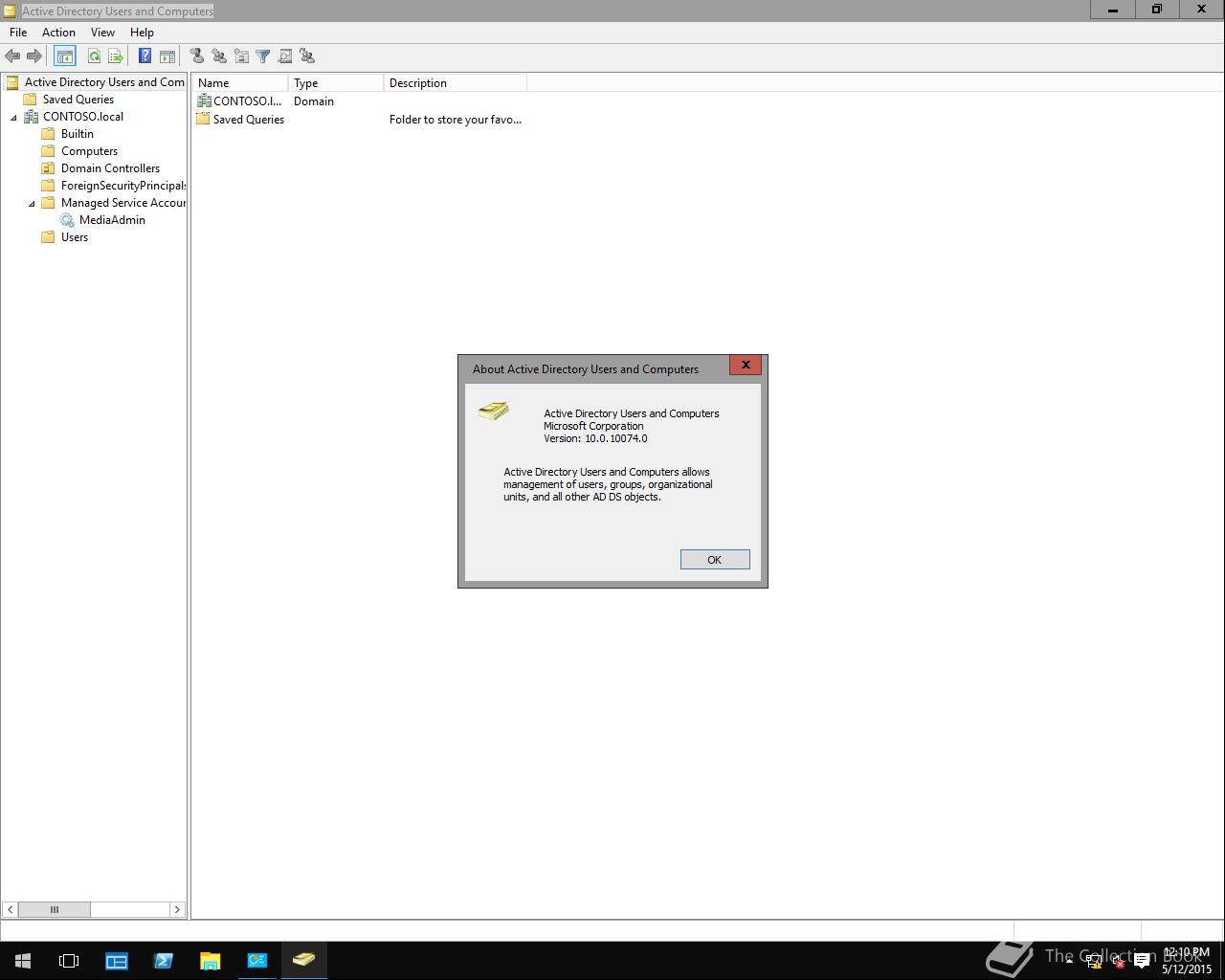The height and width of the screenshot is (980, 1225).
Task: Select the Create new user toolbar icon
Action: pyautogui.click(x=197, y=56)
